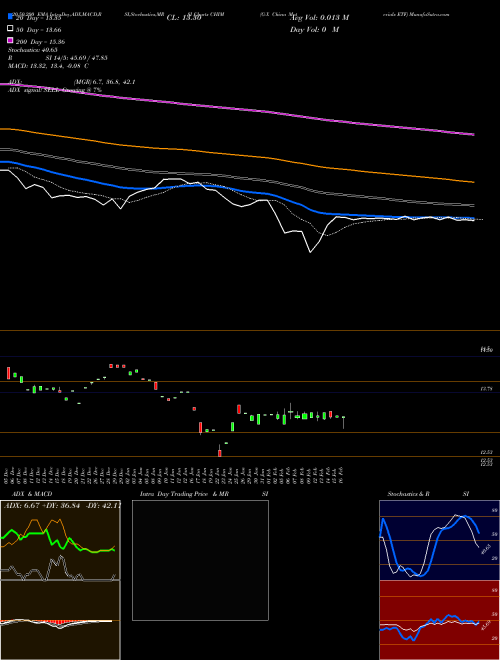Click the 'Intra Day Trading Price & MRSI' title
The image size is (500, 660).
pyautogui.click(x=204, y=494)
